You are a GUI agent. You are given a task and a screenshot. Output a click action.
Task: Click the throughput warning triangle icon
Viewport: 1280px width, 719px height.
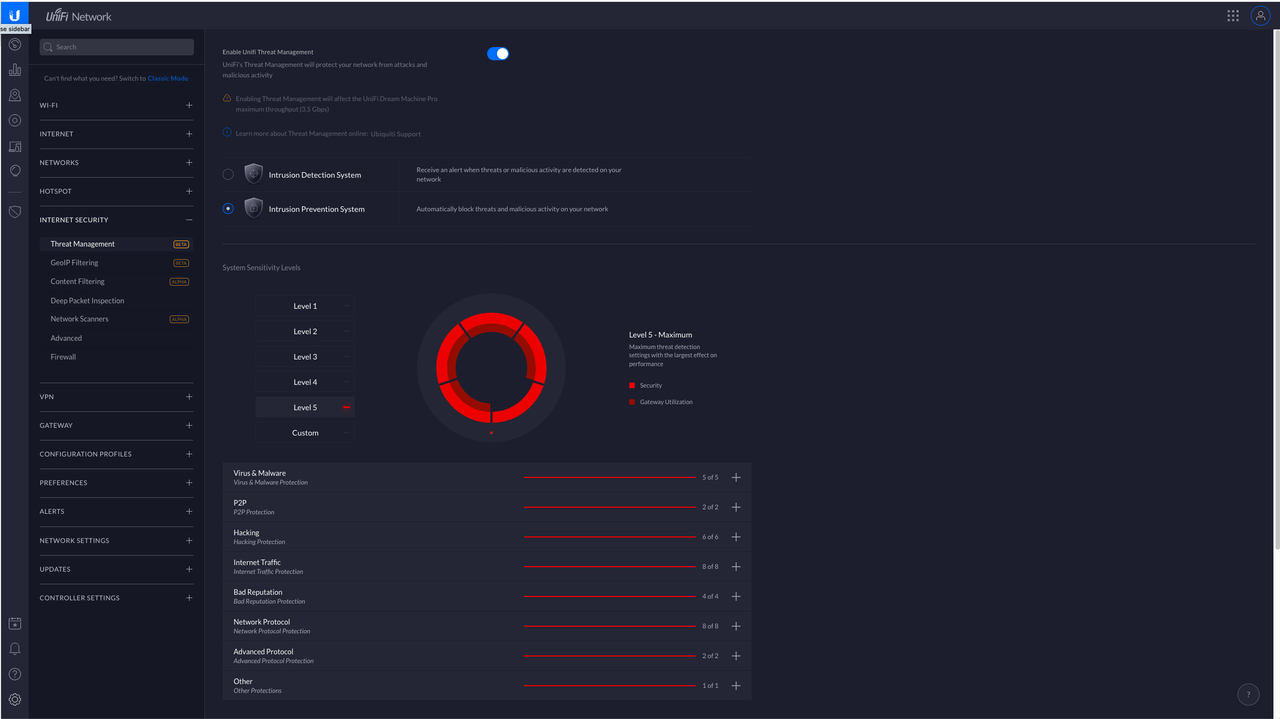tap(227, 99)
